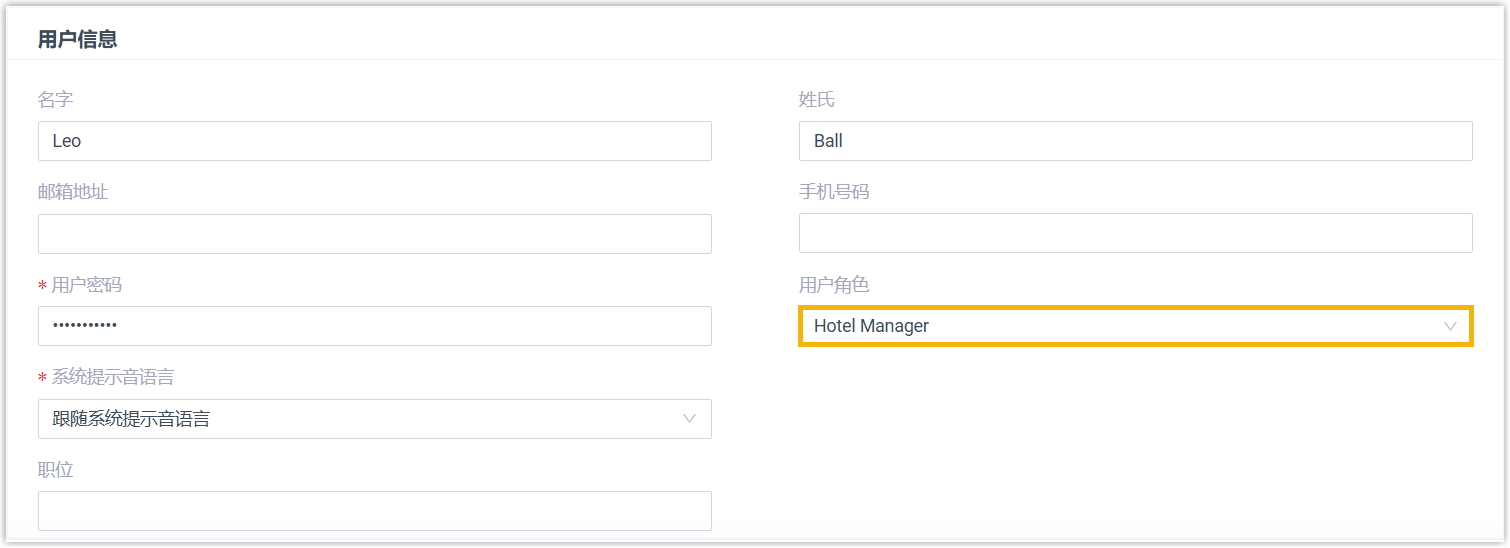Click the 用户信息 section heading

pyautogui.click(x=78, y=39)
